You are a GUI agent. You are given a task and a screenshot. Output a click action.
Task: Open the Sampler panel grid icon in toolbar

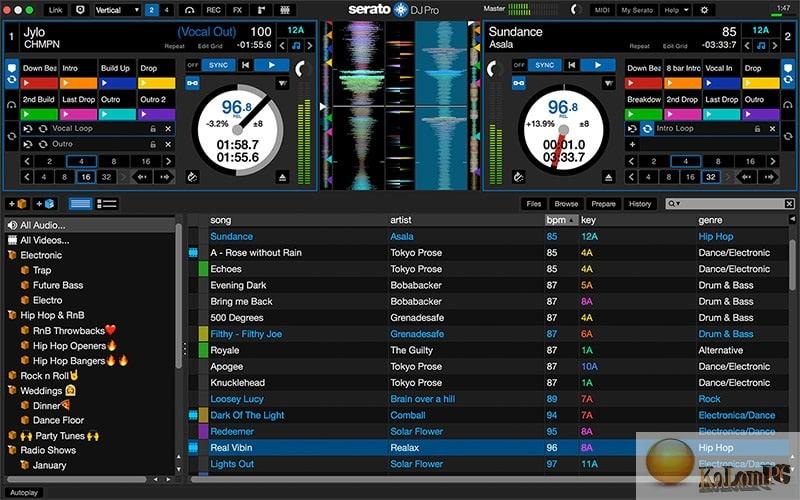coord(285,10)
